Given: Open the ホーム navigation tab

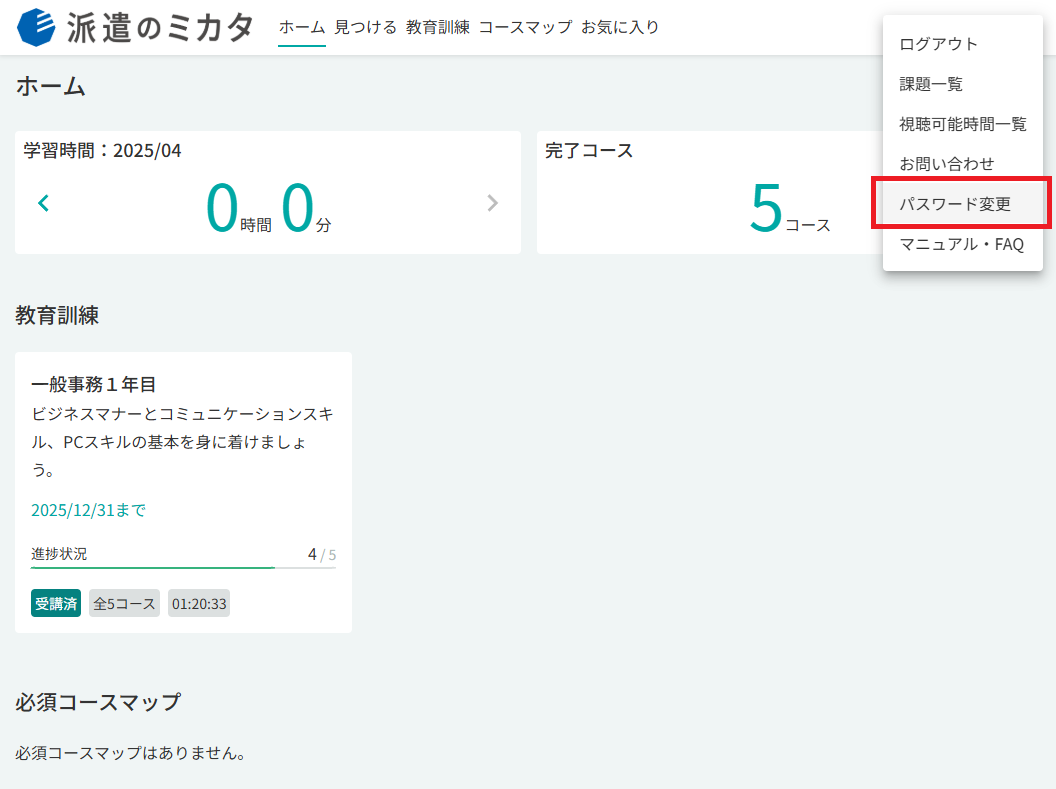Looking at the screenshot, I should click(x=302, y=27).
